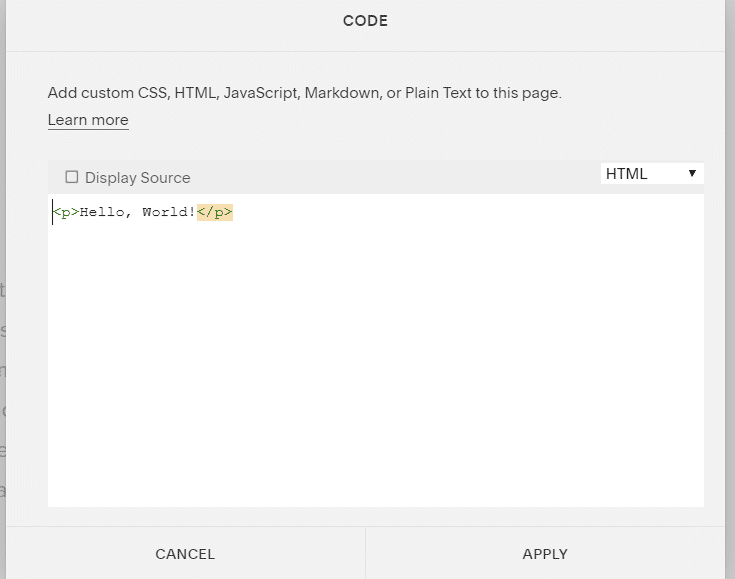This screenshot has width=735, height=579.
Task: Open the HTML language dropdown
Action: [x=652, y=174]
